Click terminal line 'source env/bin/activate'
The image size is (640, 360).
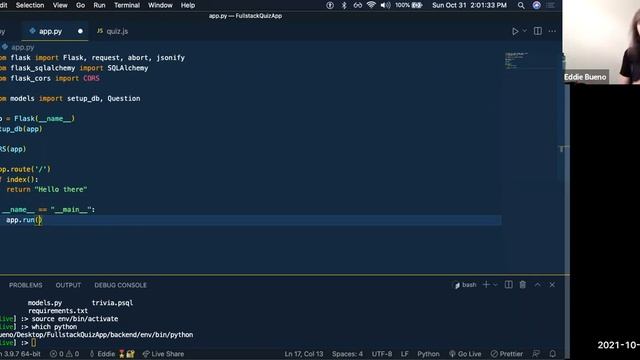coord(75,319)
